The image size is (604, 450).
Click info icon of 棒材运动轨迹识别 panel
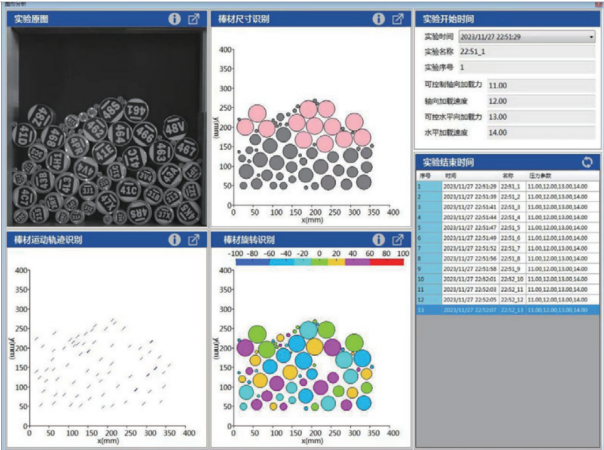[174, 240]
